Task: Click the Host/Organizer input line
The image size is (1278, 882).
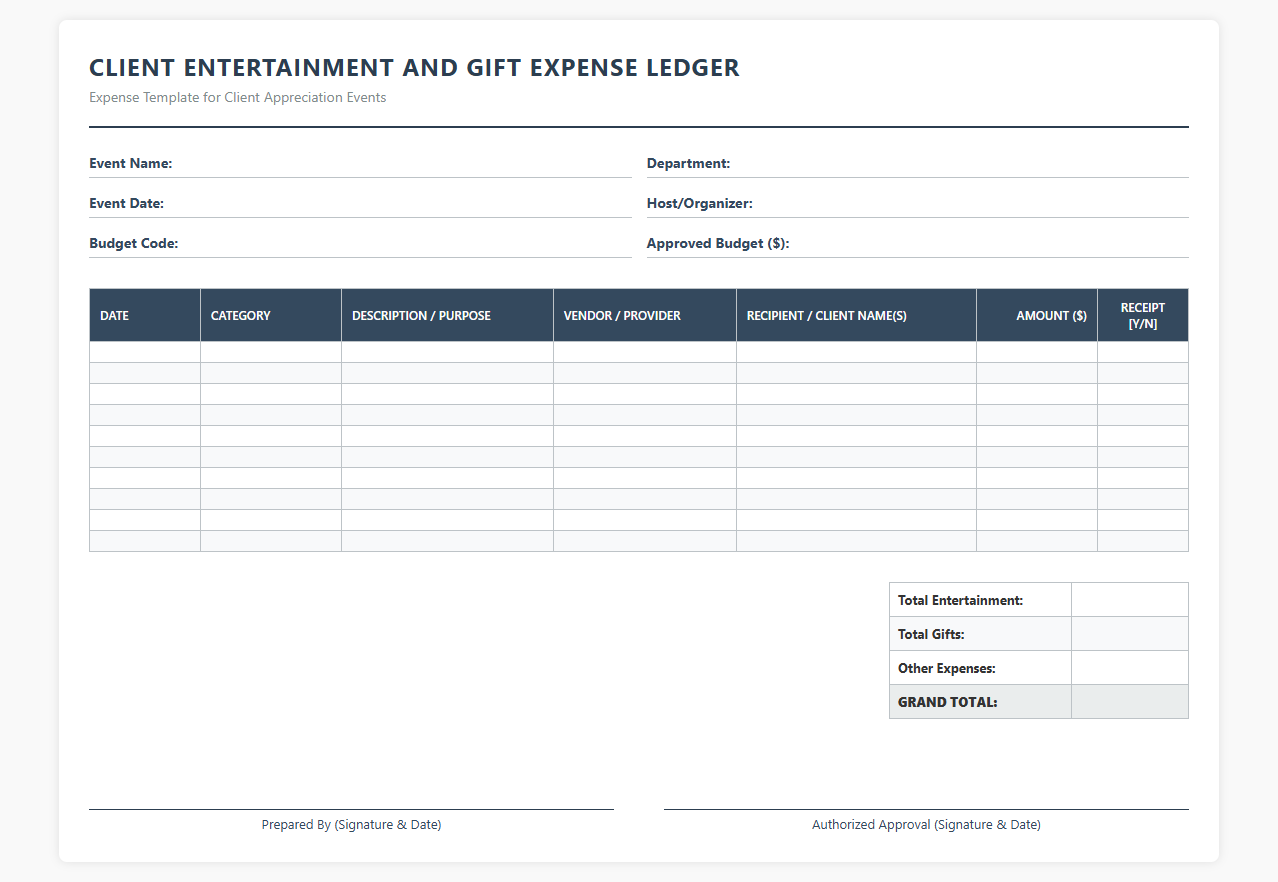Action: pos(971,203)
